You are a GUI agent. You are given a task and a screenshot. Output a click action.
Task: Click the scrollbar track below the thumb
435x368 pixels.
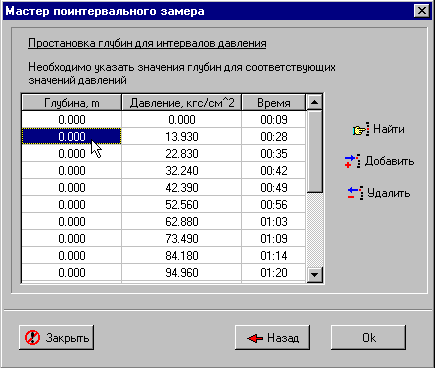pyautogui.click(x=314, y=230)
